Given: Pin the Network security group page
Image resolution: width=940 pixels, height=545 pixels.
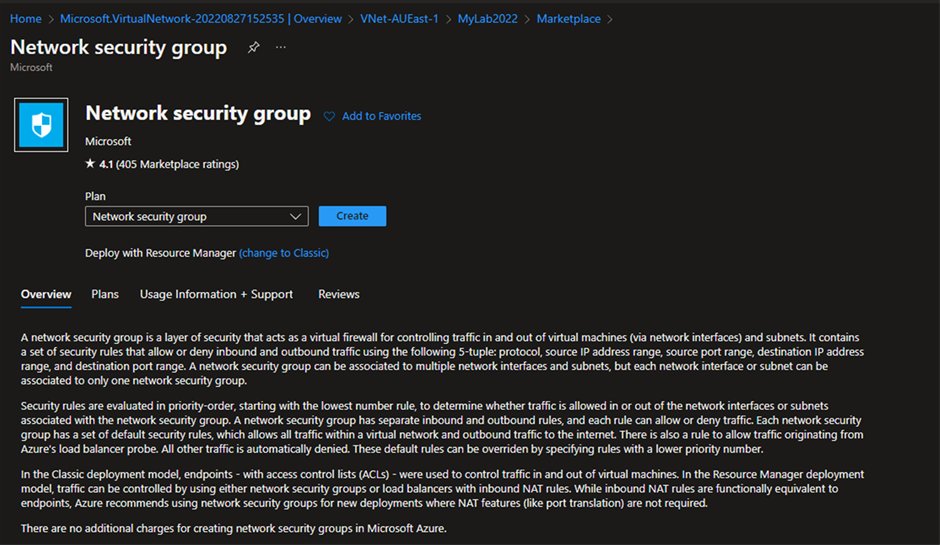Looking at the screenshot, I should point(254,47).
